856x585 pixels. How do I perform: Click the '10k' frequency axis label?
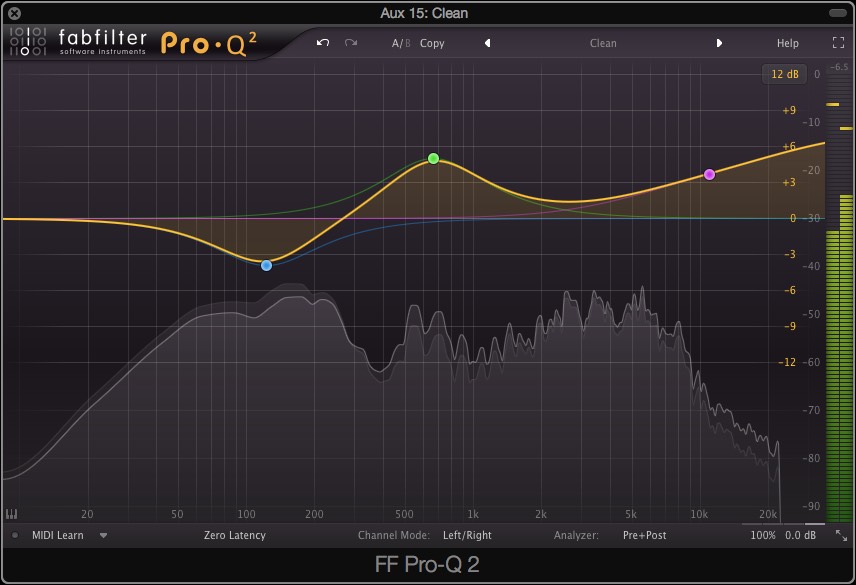point(699,514)
